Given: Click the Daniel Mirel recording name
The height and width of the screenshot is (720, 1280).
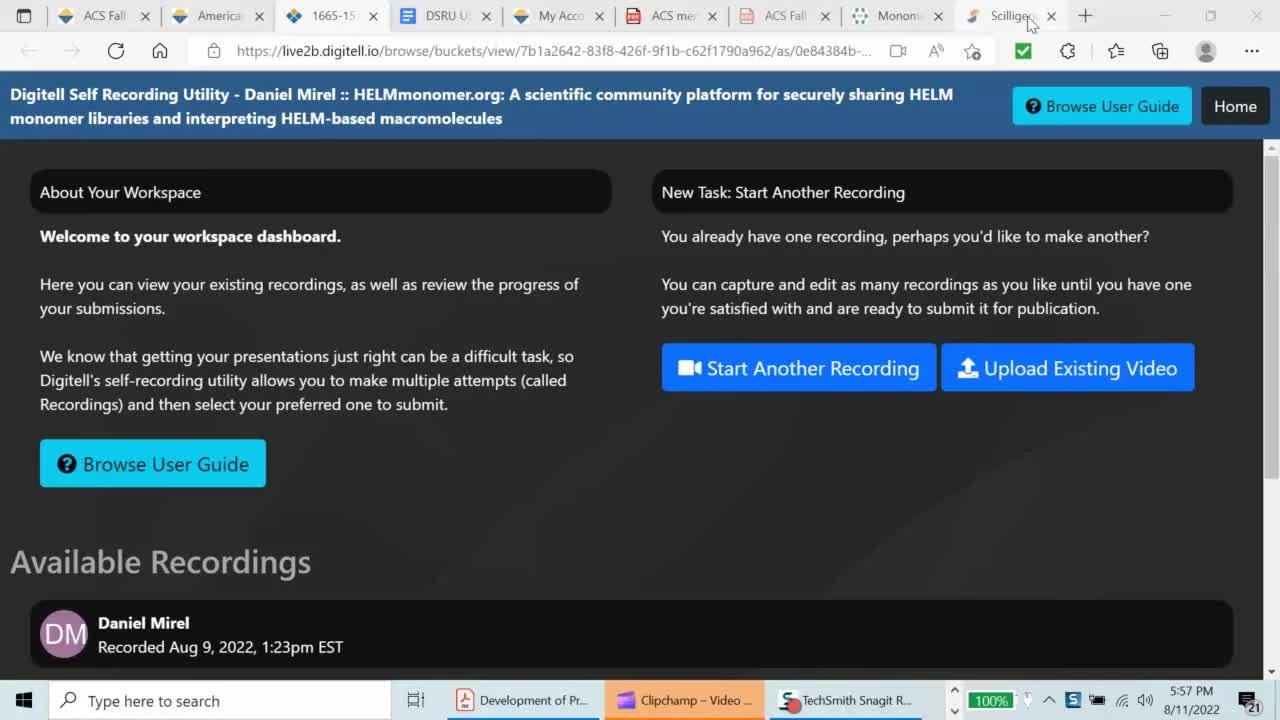Looking at the screenshot, I should tap(143, 623).
